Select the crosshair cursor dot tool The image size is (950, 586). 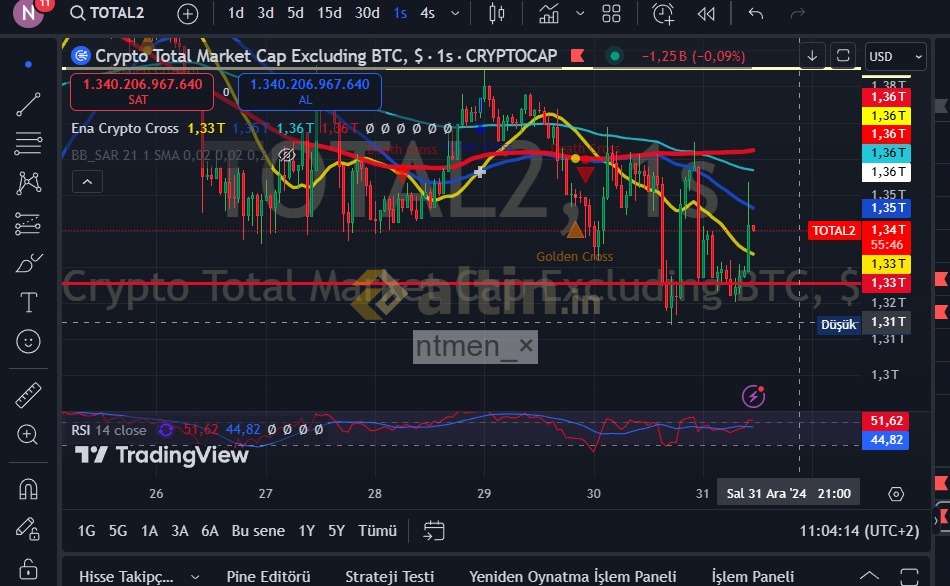tap(28, 64)
